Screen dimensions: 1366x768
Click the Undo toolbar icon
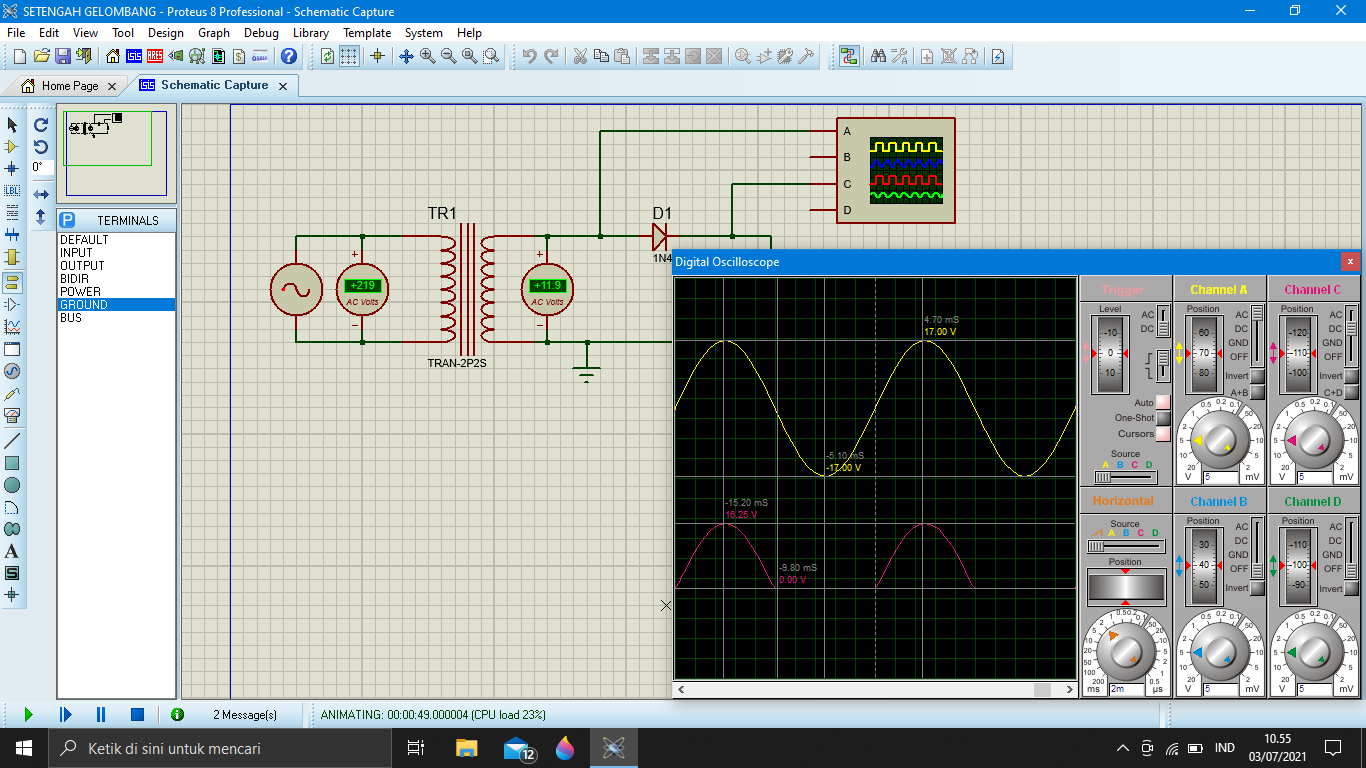pos(530,56)
